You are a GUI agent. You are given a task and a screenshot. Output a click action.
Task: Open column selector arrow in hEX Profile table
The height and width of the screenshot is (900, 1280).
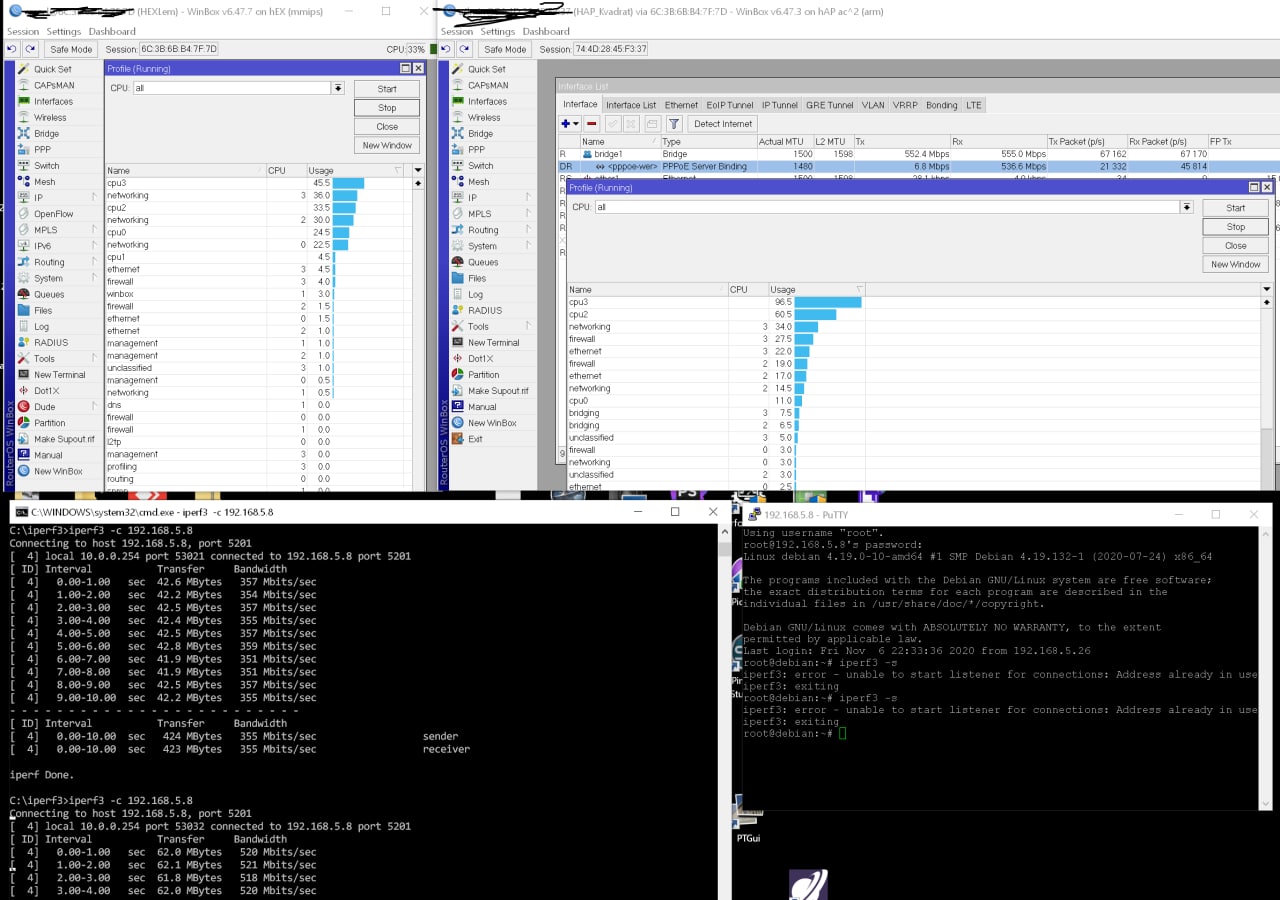click(x=418, y=171)
